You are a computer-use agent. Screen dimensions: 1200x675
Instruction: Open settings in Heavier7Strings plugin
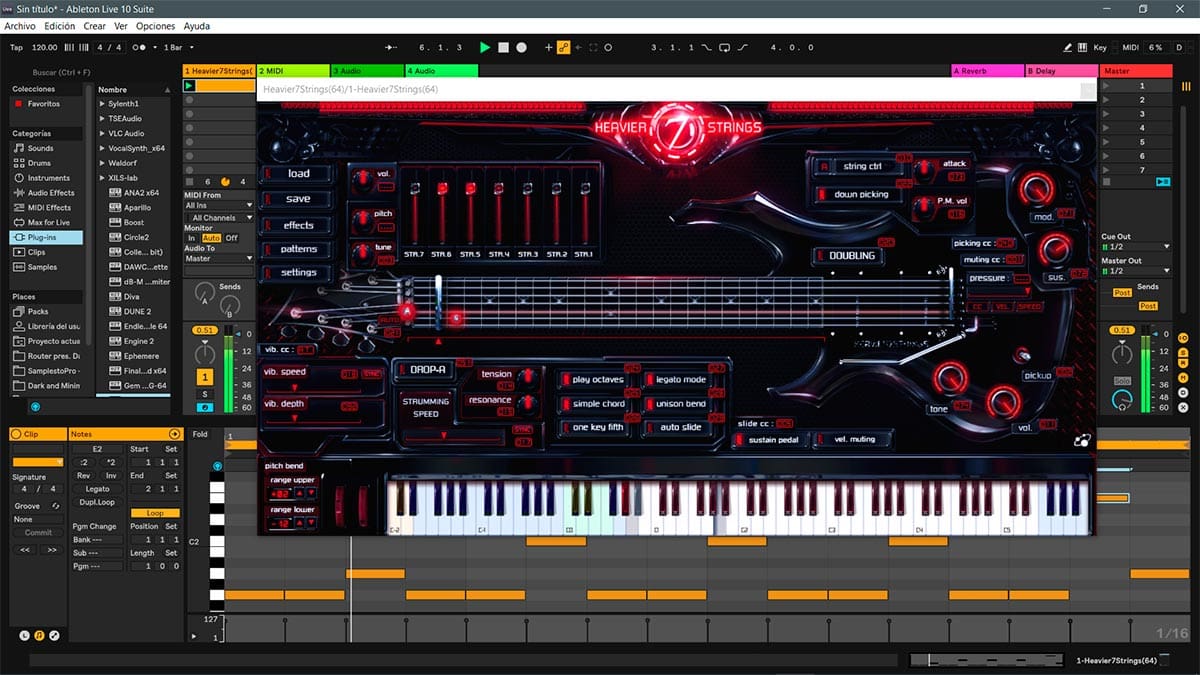pyautogui.click(x=298, y=272)
